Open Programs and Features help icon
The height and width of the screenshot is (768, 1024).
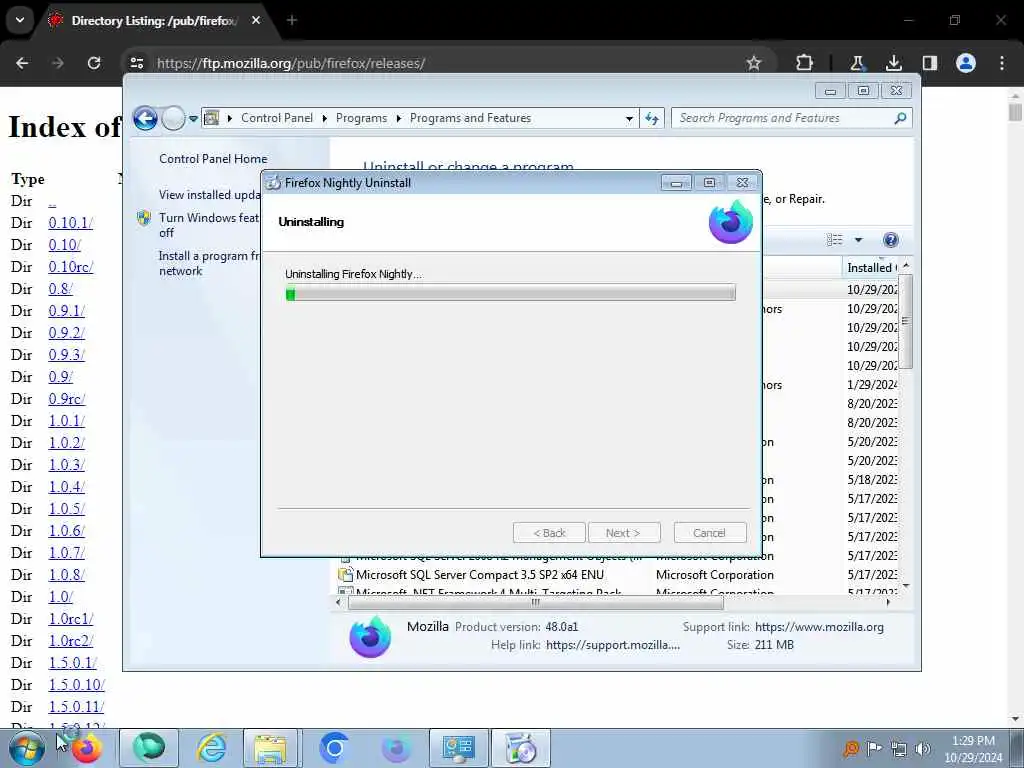pyautogui.click(x=890, y=240)
